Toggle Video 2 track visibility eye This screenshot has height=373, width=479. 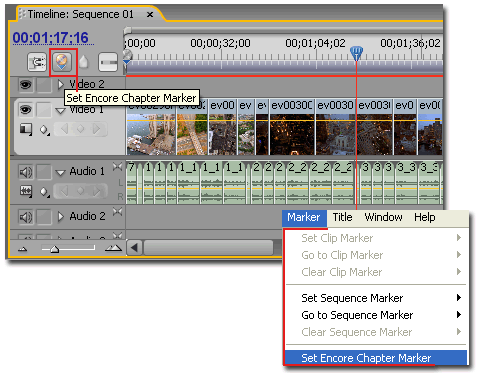click(x=25, y=85)
